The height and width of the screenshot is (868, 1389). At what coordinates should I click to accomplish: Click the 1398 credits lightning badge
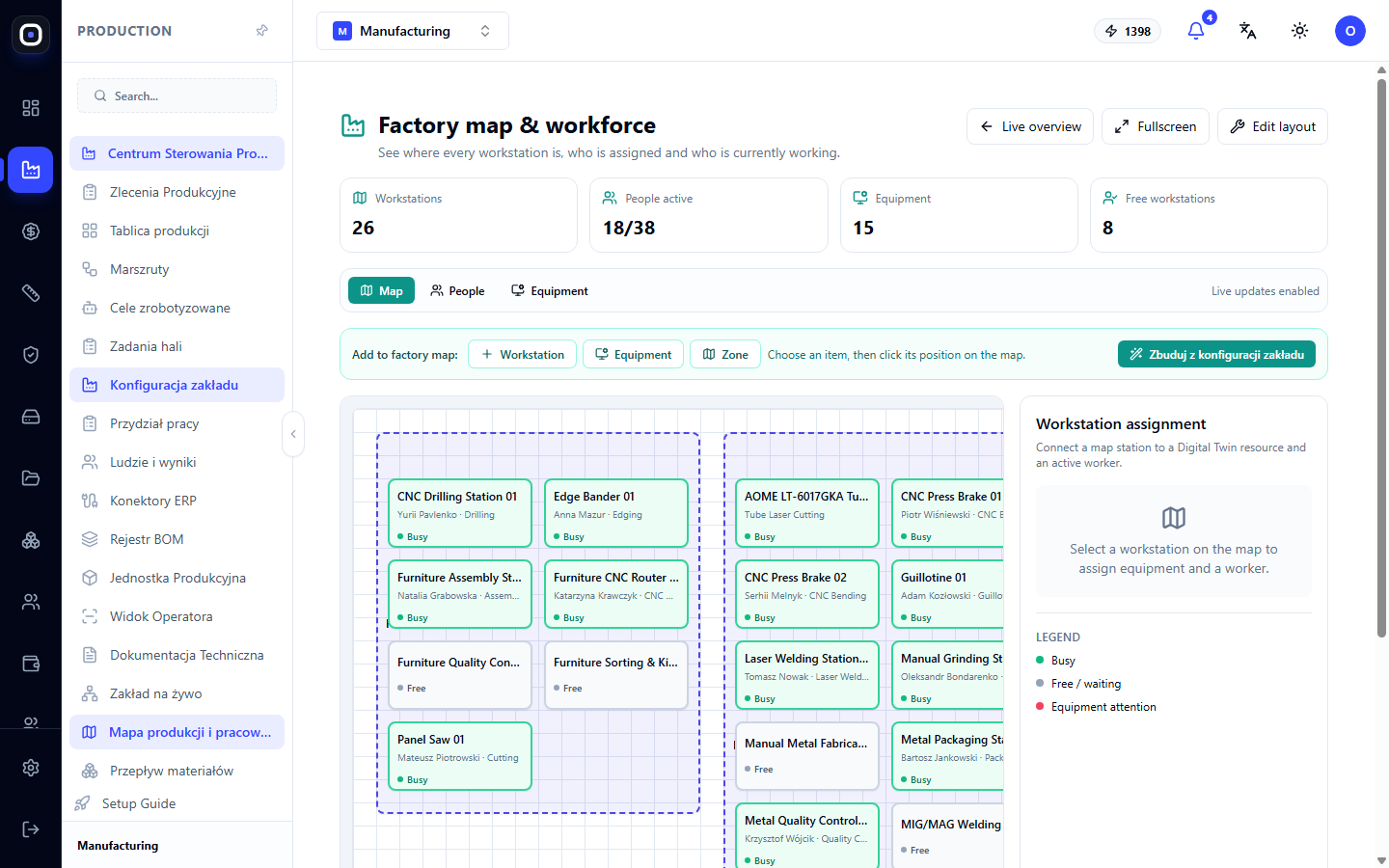point(1129,31)
